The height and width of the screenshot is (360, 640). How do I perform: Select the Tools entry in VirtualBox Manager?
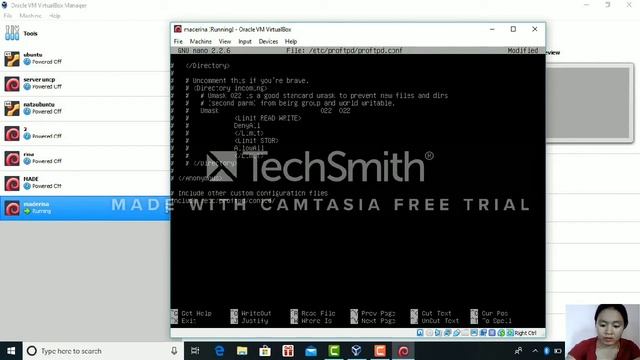(84, 33)
